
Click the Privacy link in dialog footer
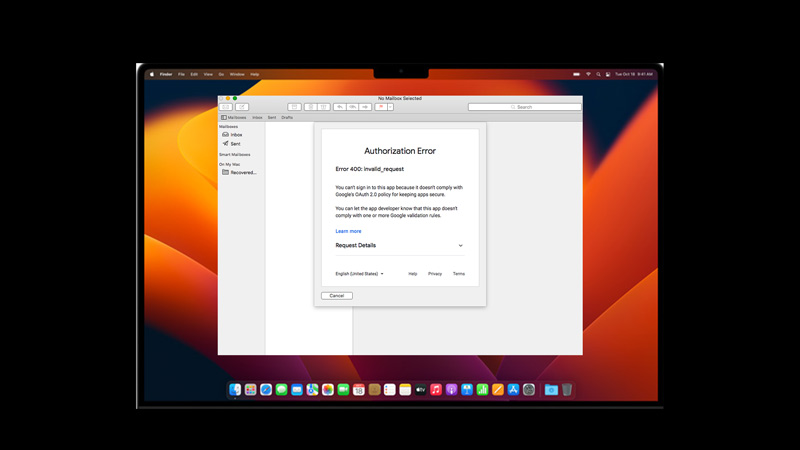pos(435,274)
